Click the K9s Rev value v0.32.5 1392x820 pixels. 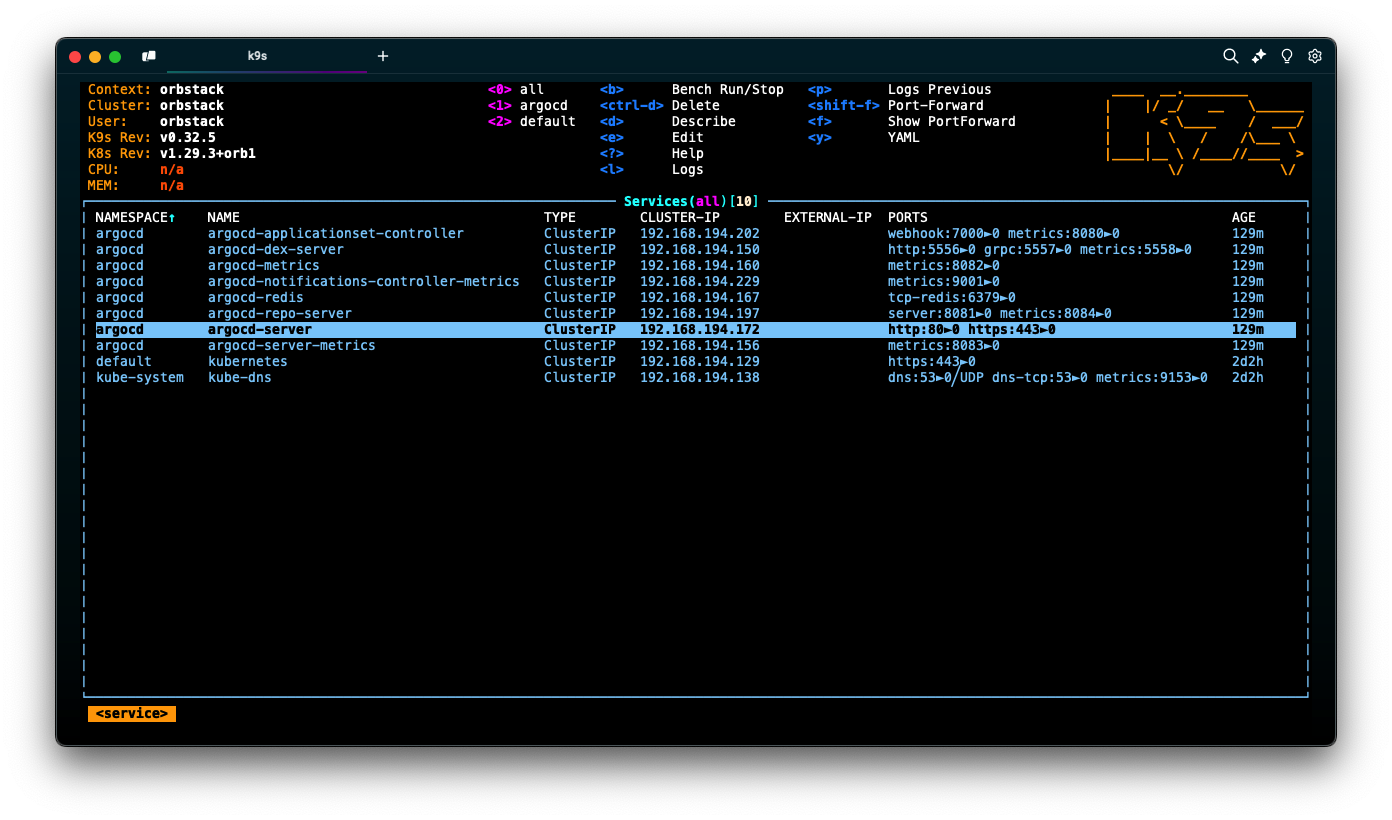[188, 137]
